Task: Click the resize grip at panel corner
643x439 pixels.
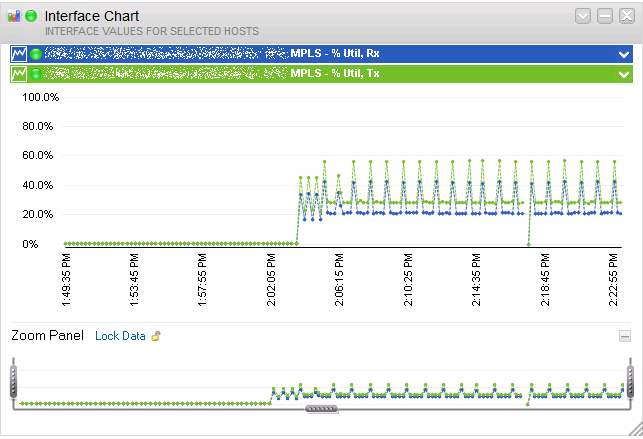Action: (x=636, y=429)
